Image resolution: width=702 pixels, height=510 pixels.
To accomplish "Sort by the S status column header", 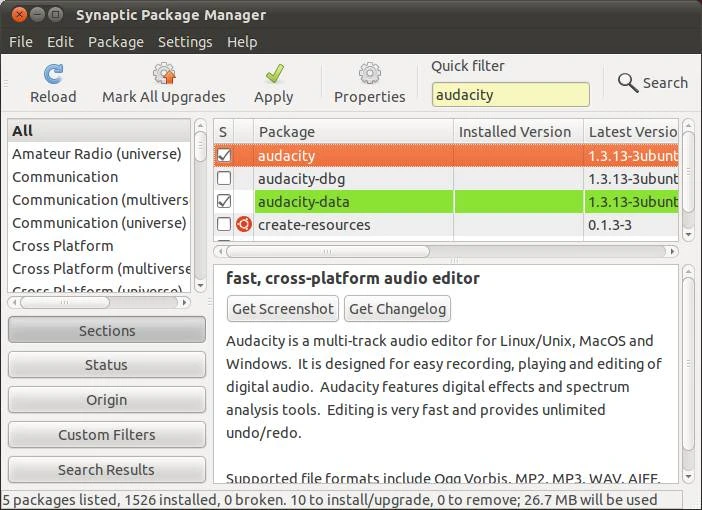I will [x=223, y=132].
